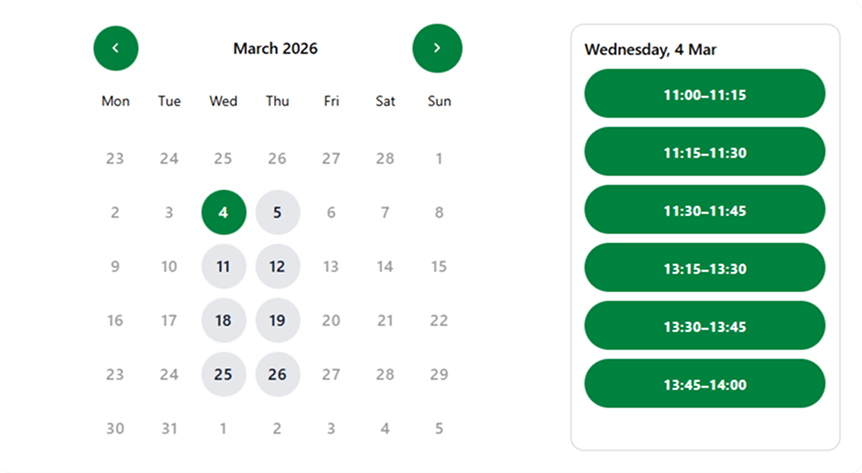Click the Wednesday, 4 Mar heading

click(x=650, y=49)
